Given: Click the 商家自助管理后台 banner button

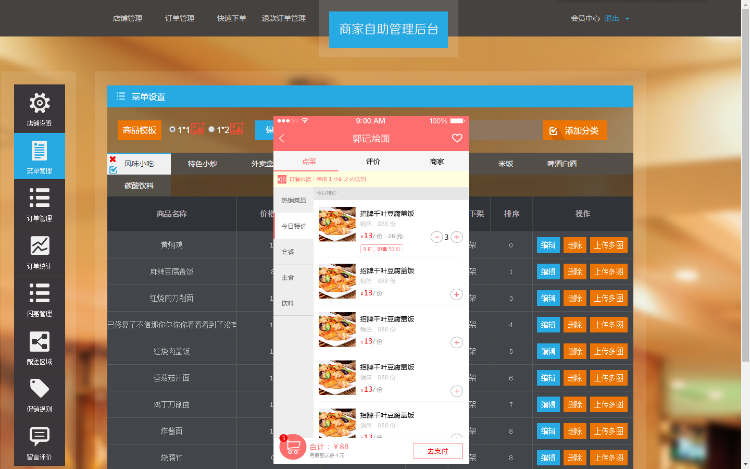Looking at the screenshot, I should (388, 29).
